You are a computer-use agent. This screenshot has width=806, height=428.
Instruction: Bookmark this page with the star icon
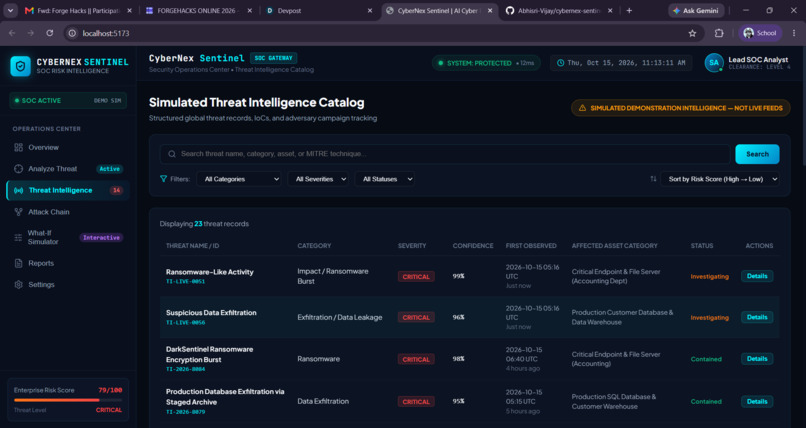692,33
